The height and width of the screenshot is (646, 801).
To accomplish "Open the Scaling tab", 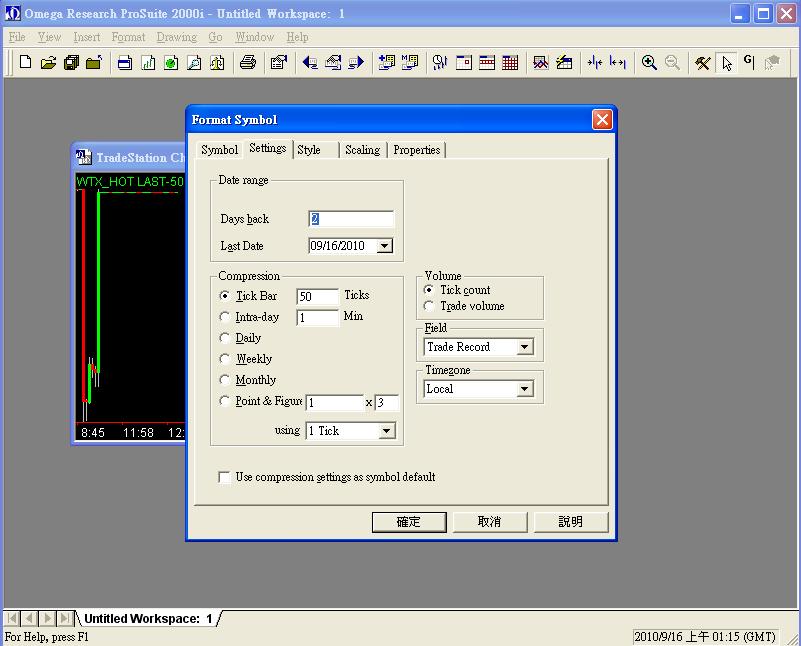I will tap(363, 150).
